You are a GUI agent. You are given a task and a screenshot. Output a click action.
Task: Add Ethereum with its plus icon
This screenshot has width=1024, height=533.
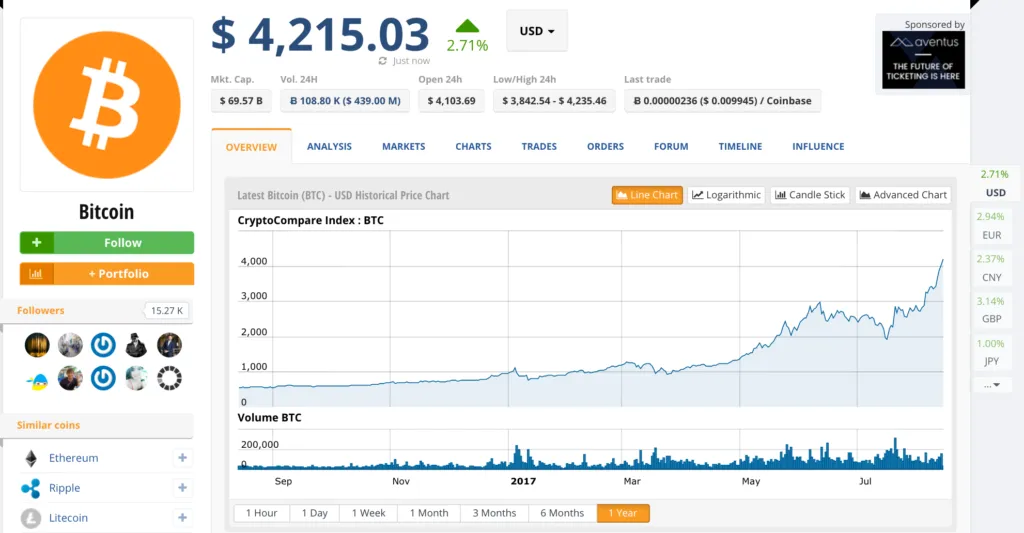point(182,458)
